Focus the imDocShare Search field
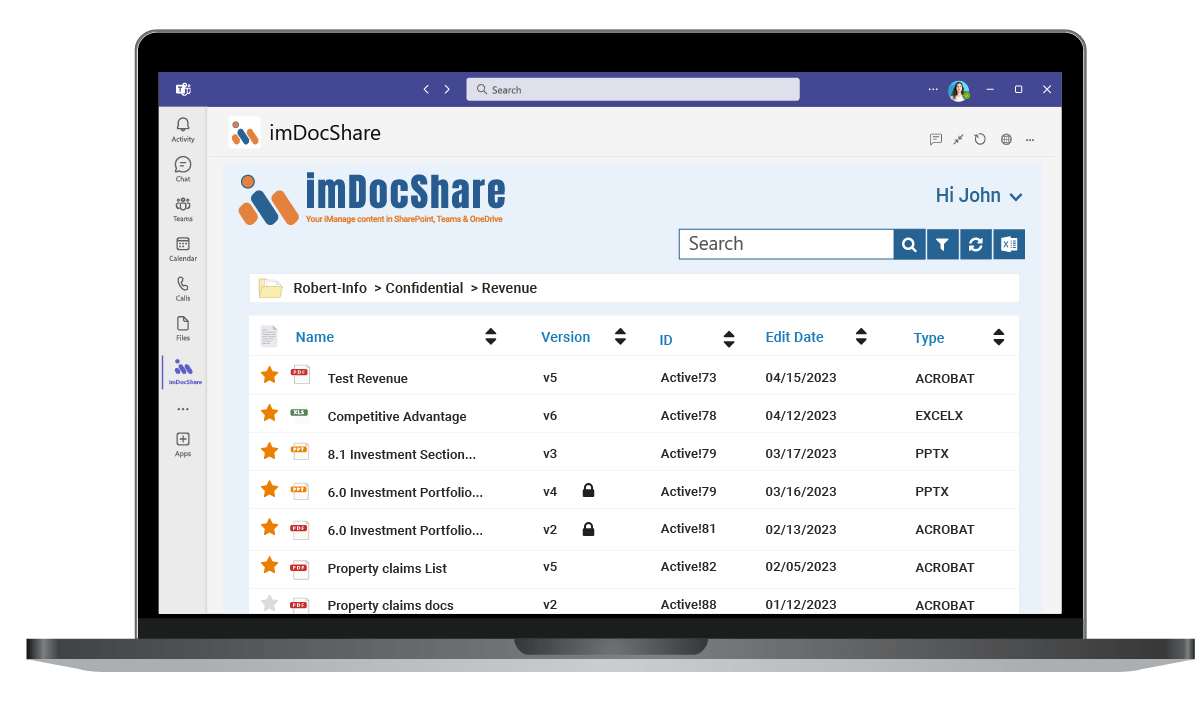This screenshot has width=1201, height=701. tap(786, 244)
